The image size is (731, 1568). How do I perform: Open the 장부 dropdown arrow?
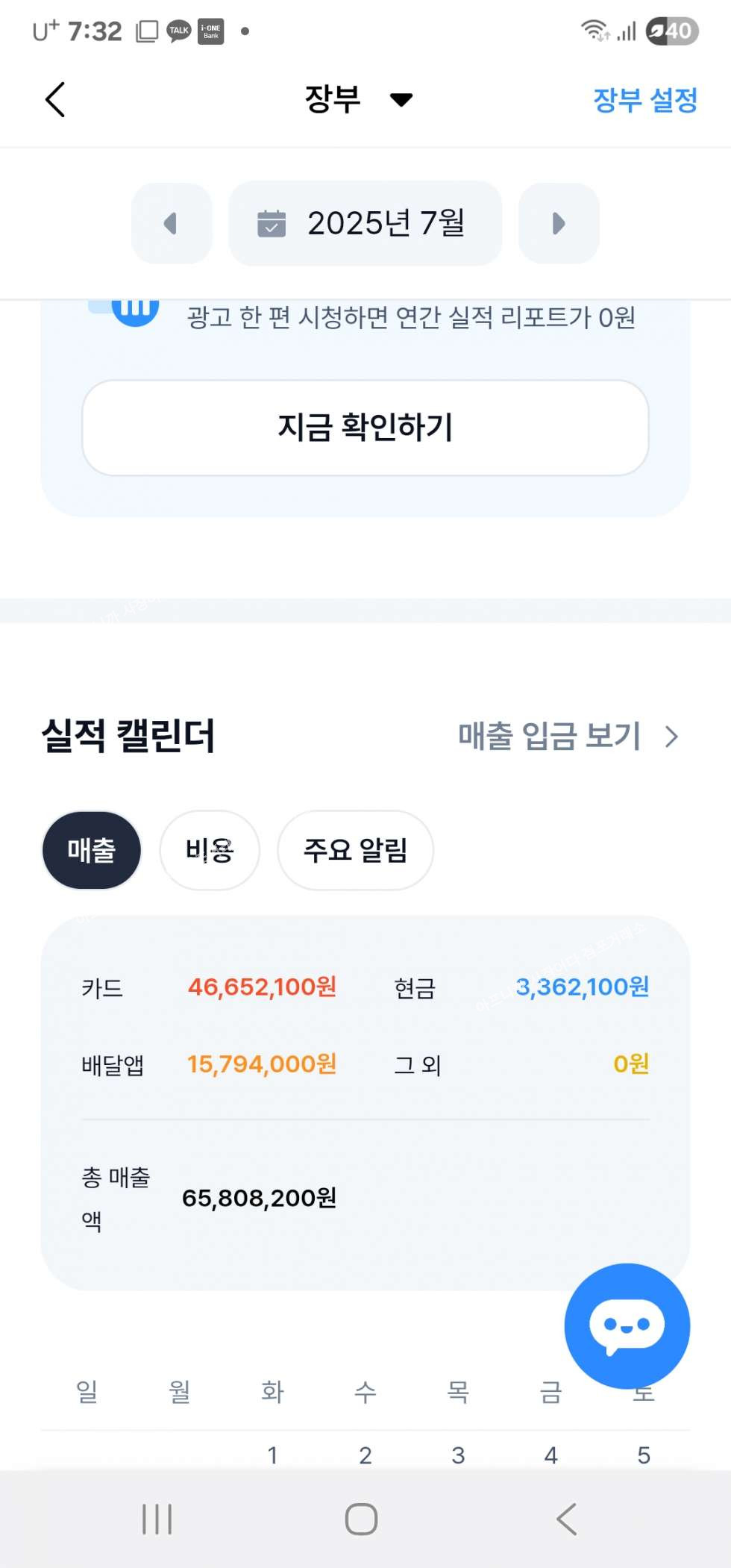401,99
